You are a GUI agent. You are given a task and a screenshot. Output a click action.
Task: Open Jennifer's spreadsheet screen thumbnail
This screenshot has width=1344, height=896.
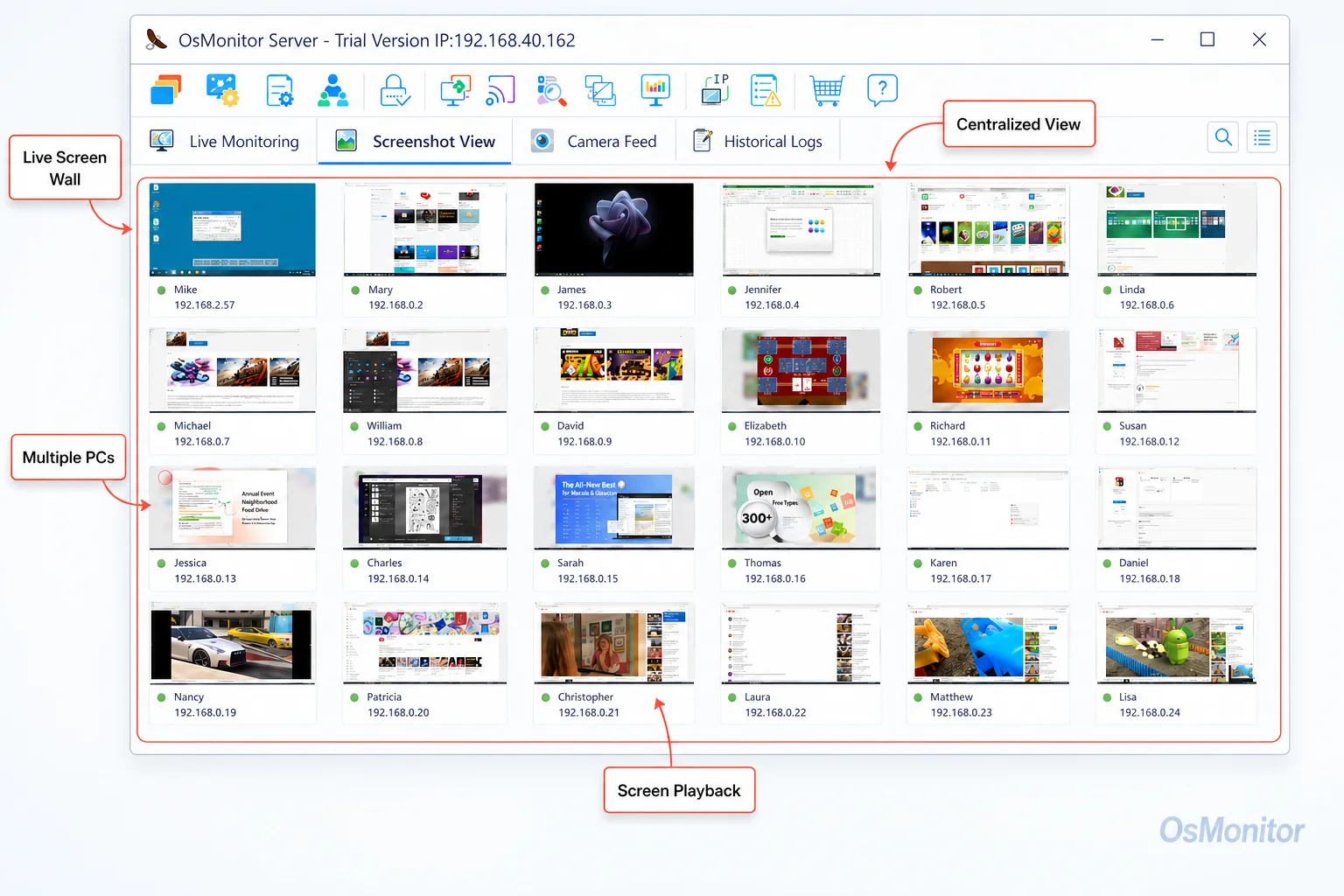tap(801, 229)
